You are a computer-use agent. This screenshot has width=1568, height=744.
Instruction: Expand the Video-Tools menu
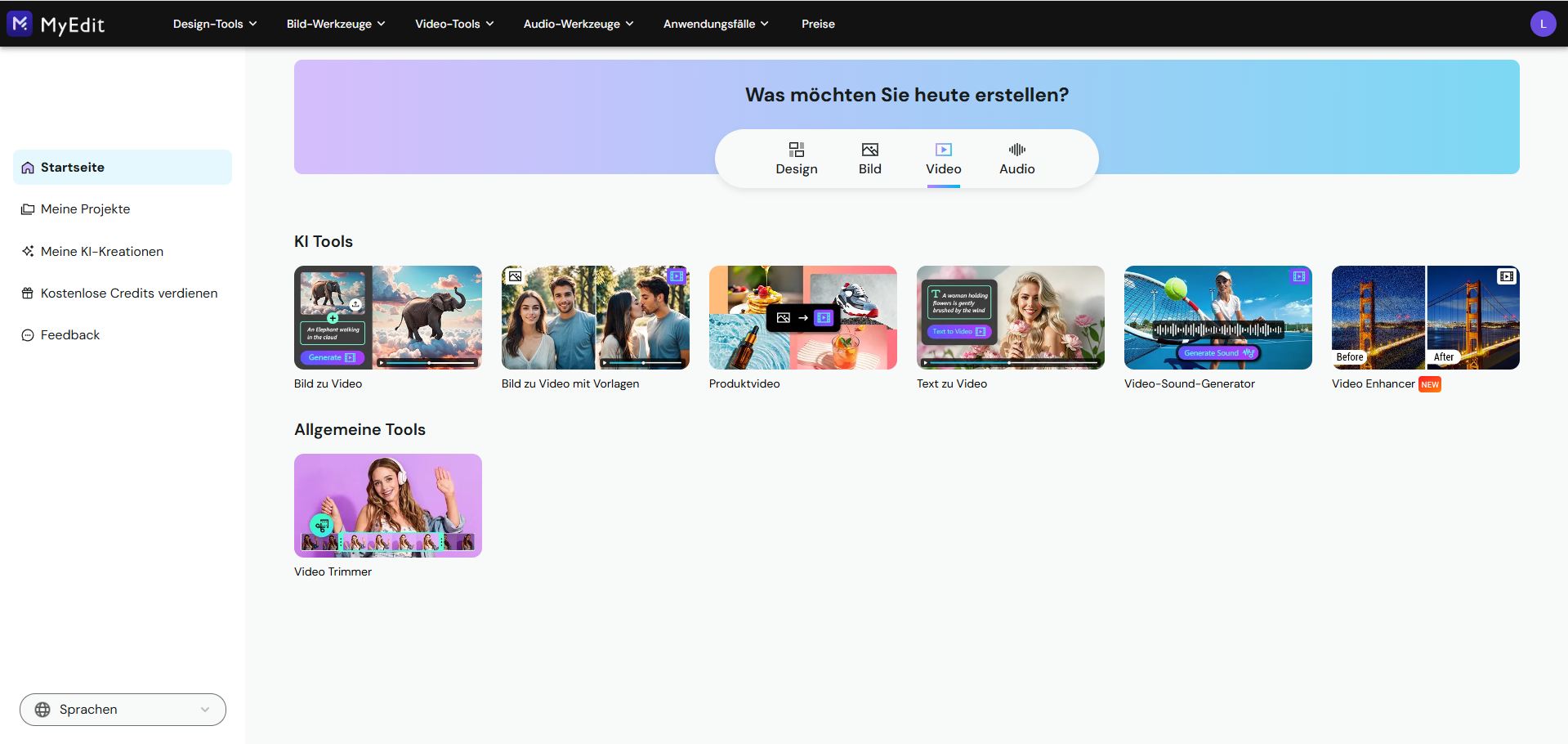point(454,24)
